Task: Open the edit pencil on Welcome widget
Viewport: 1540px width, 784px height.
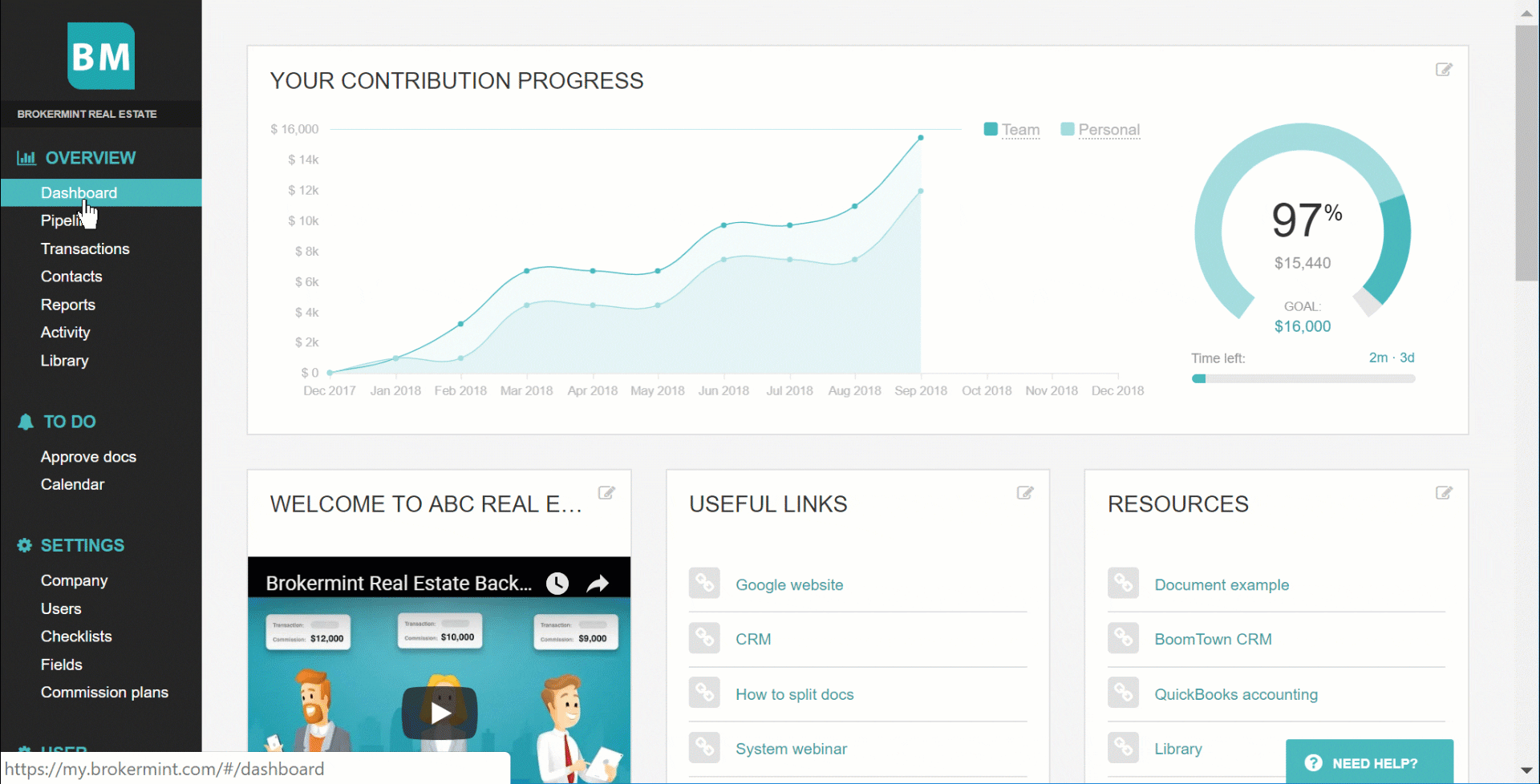Action: click(x=607, y=492)
